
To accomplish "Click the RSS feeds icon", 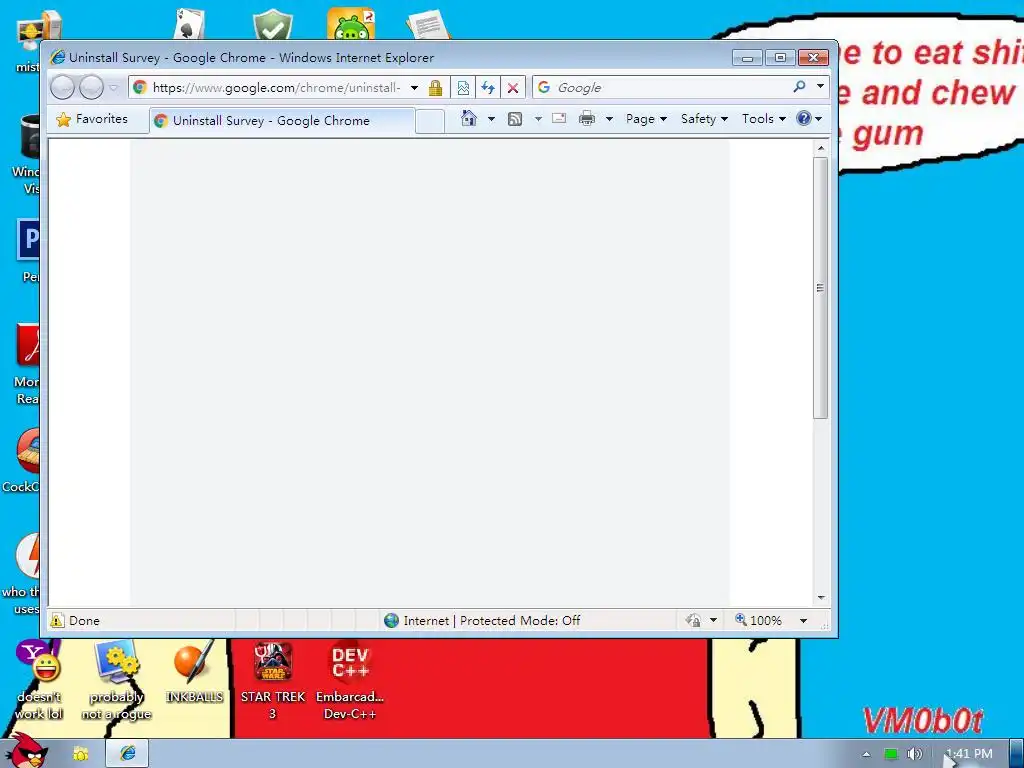I will 515,119.
